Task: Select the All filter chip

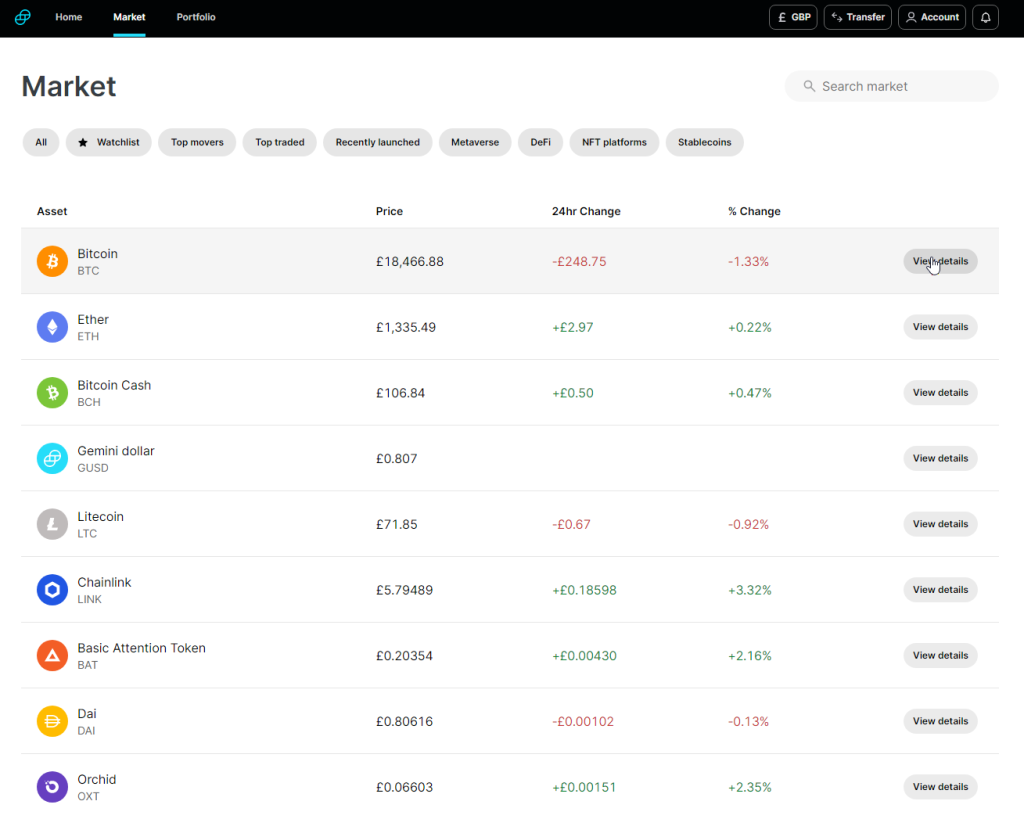Action: [41, 142]
